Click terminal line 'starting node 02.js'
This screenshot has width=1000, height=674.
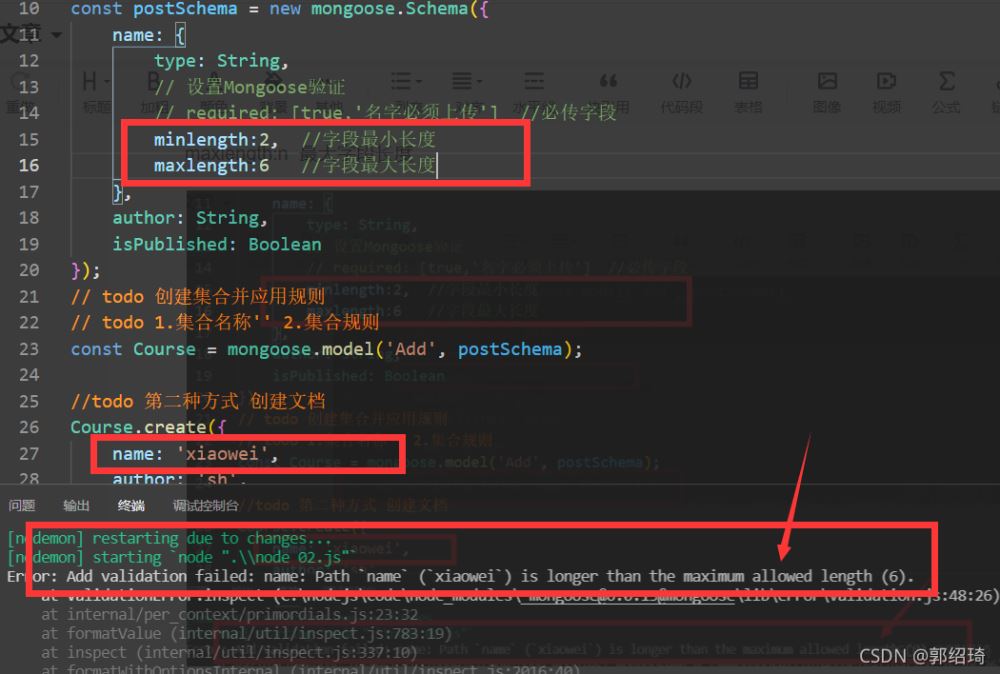pyautogui.click(x=223, y=557)
